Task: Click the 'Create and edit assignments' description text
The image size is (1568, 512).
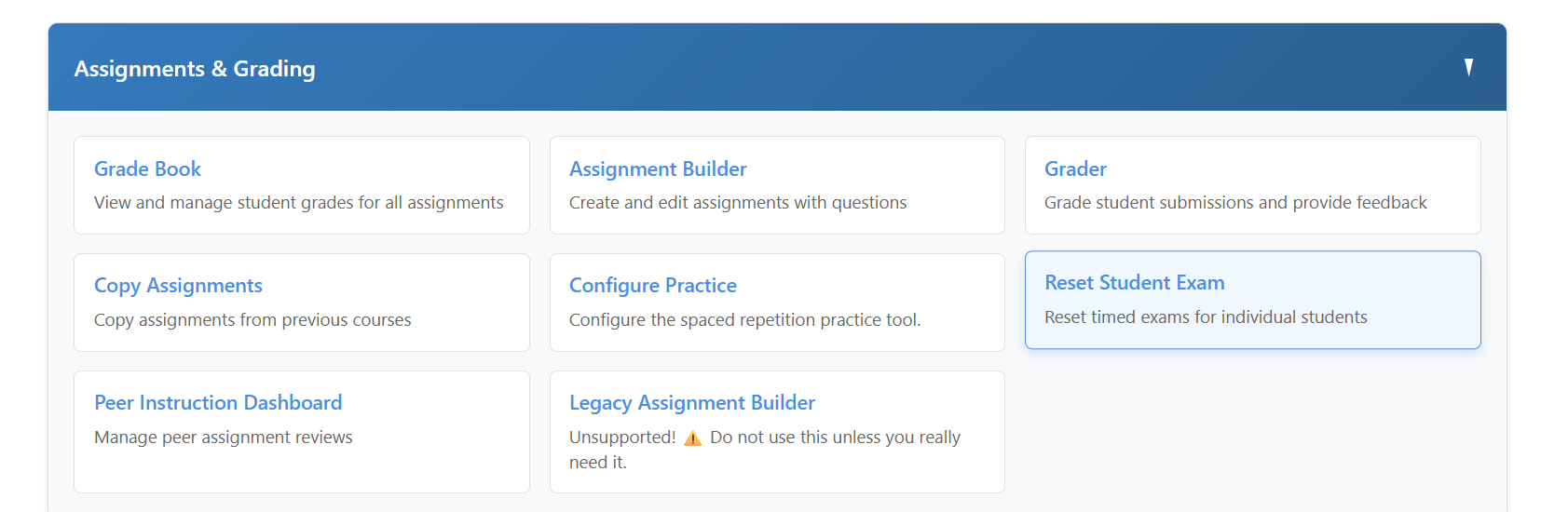Action: tap(737, 203)
